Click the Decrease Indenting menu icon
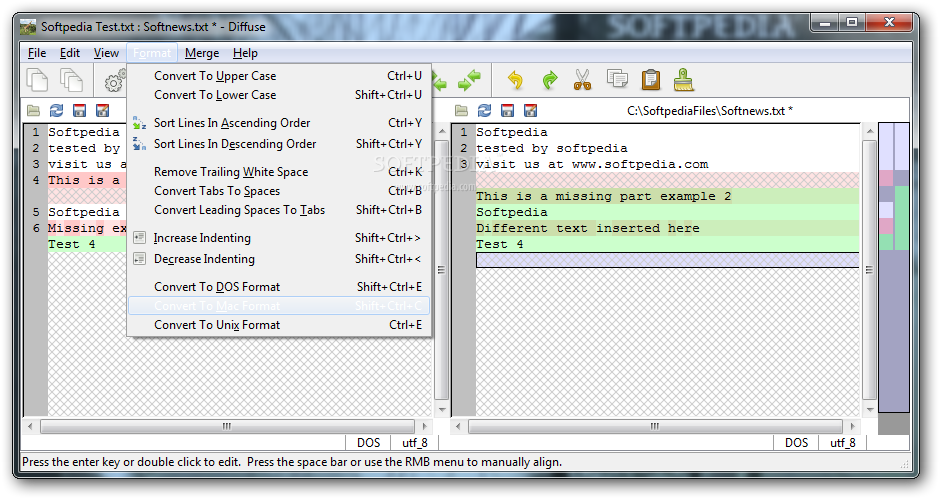Image resolution: width=940 pixels, height=499 pixels. click(x=139, y=259)
